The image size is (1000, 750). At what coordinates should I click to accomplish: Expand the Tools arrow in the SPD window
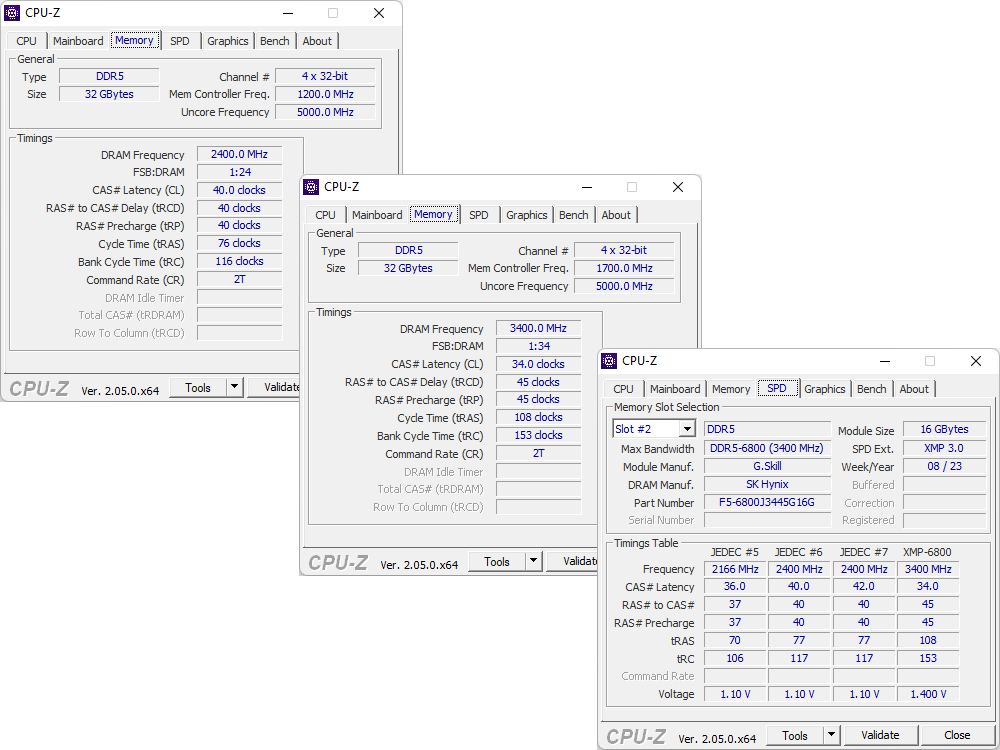(831, 735)
